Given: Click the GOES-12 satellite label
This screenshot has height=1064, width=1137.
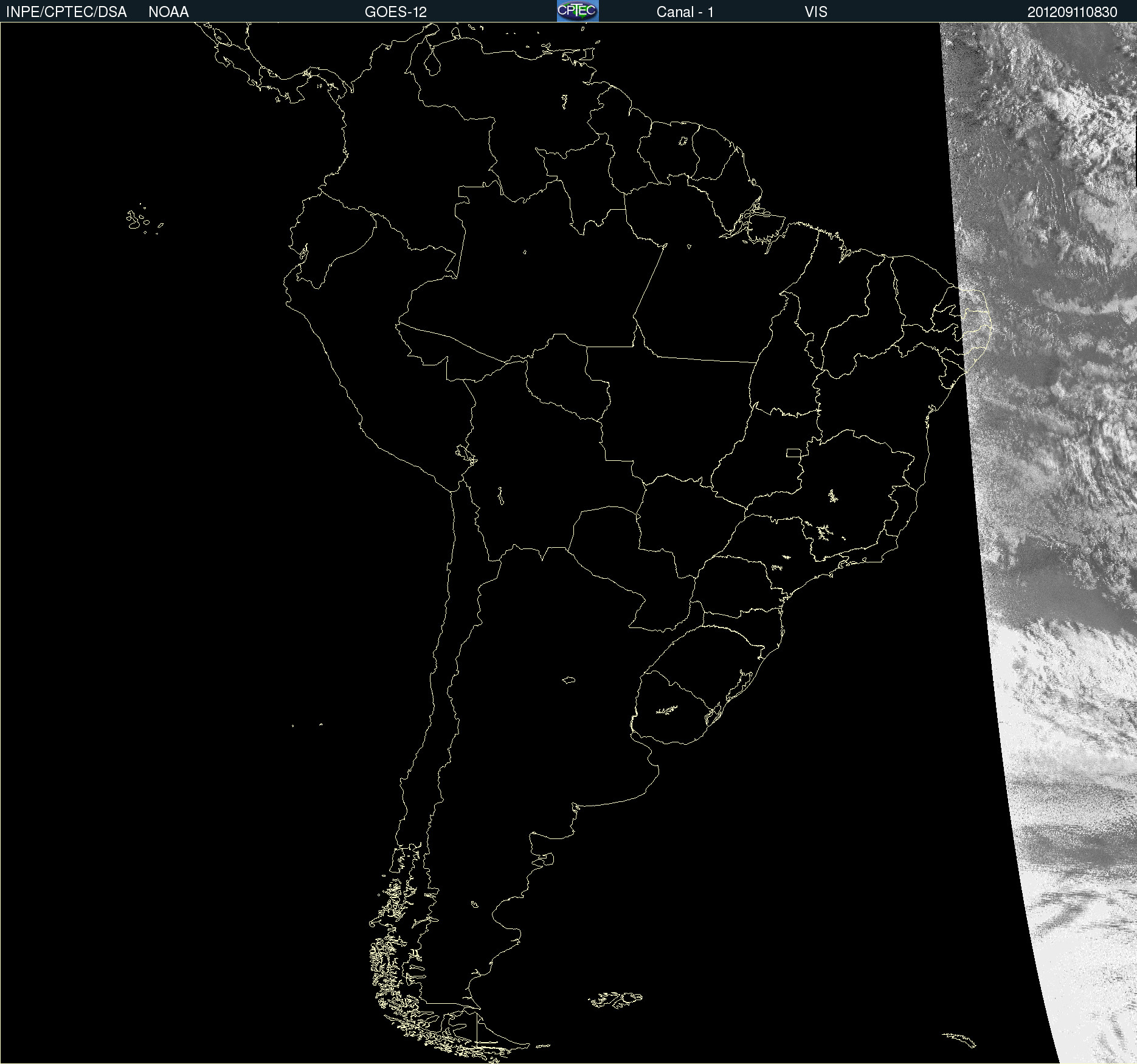Looking at the screenshot, I should pos(396,12).
